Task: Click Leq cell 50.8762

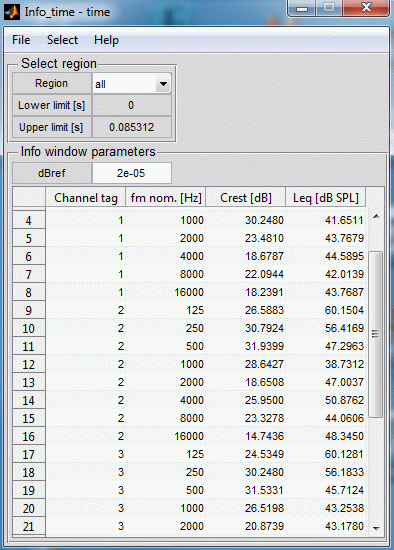Action: pos(326,400)
